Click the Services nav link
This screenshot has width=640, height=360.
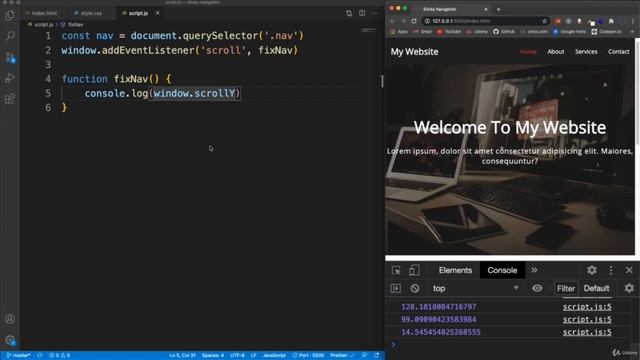(586, 51)
